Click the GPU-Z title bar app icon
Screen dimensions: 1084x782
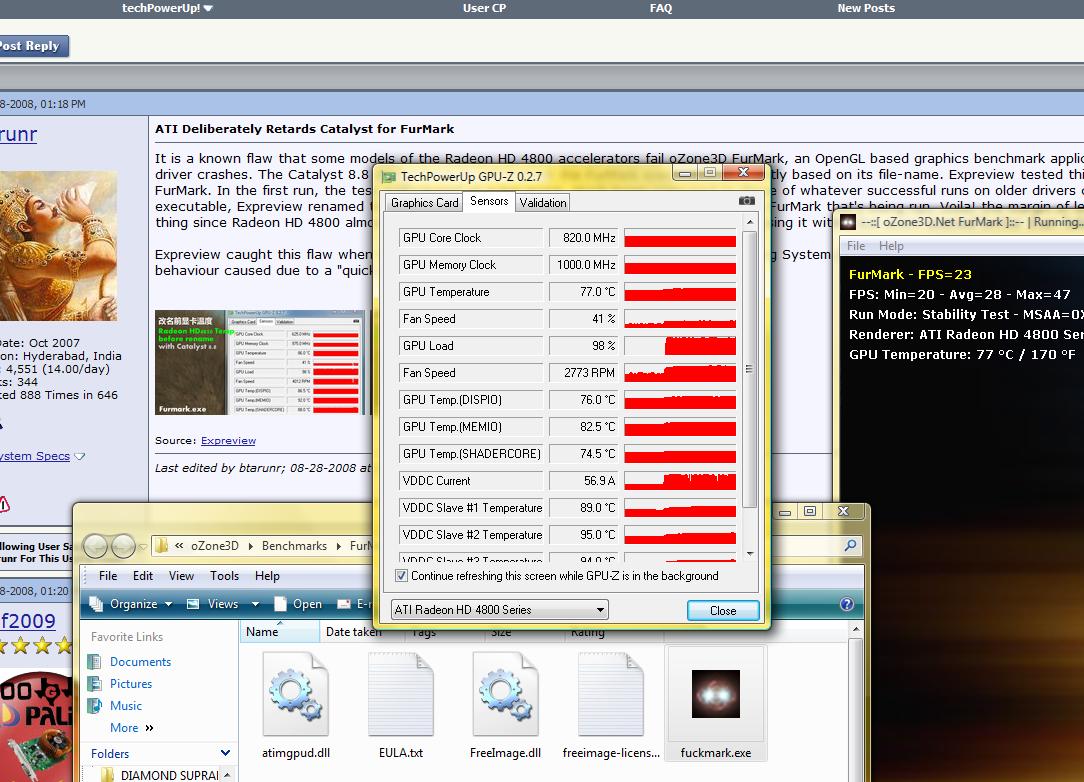click(389, 177)
